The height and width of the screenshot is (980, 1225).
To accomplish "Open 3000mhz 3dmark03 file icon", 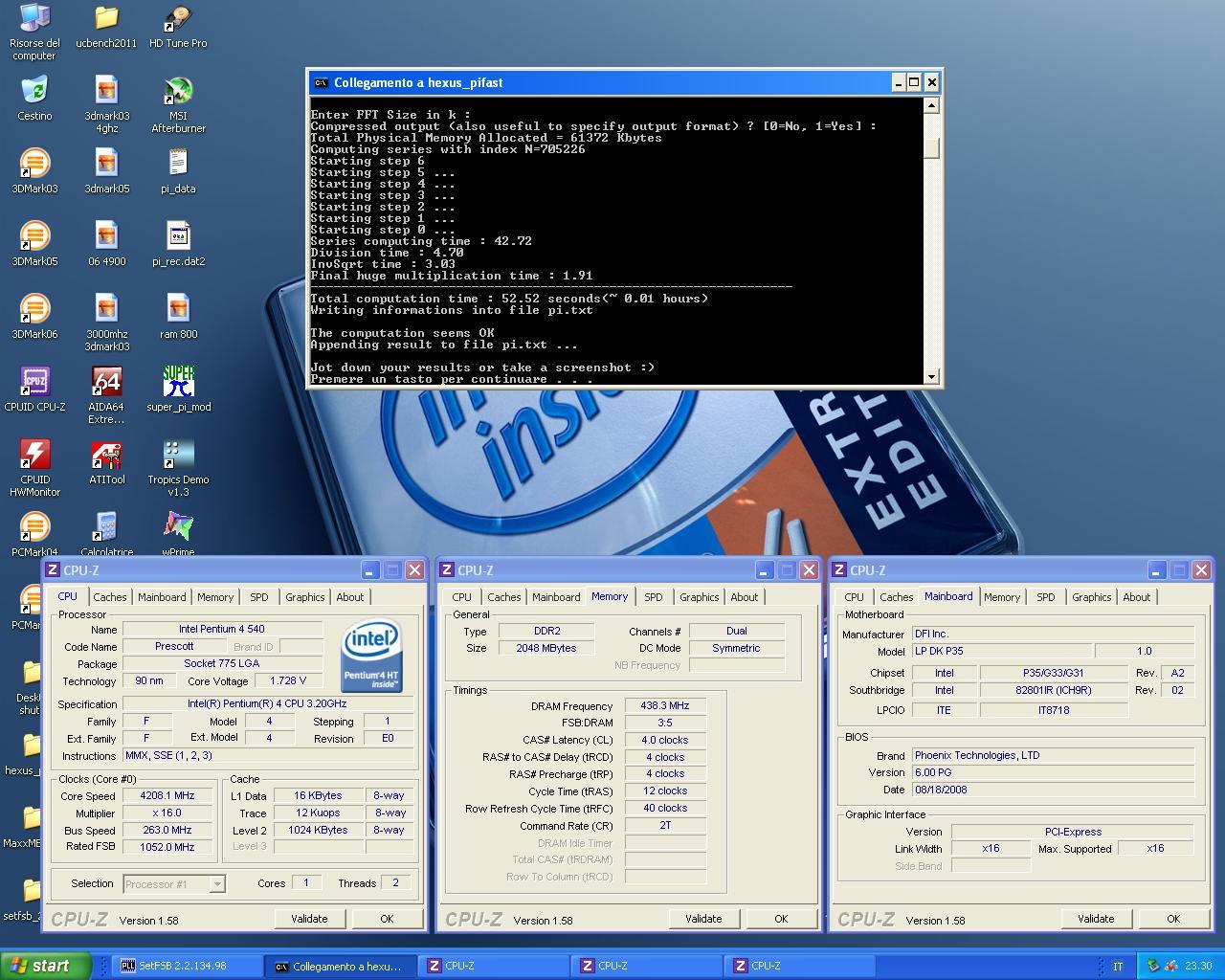I will [106, 323].
